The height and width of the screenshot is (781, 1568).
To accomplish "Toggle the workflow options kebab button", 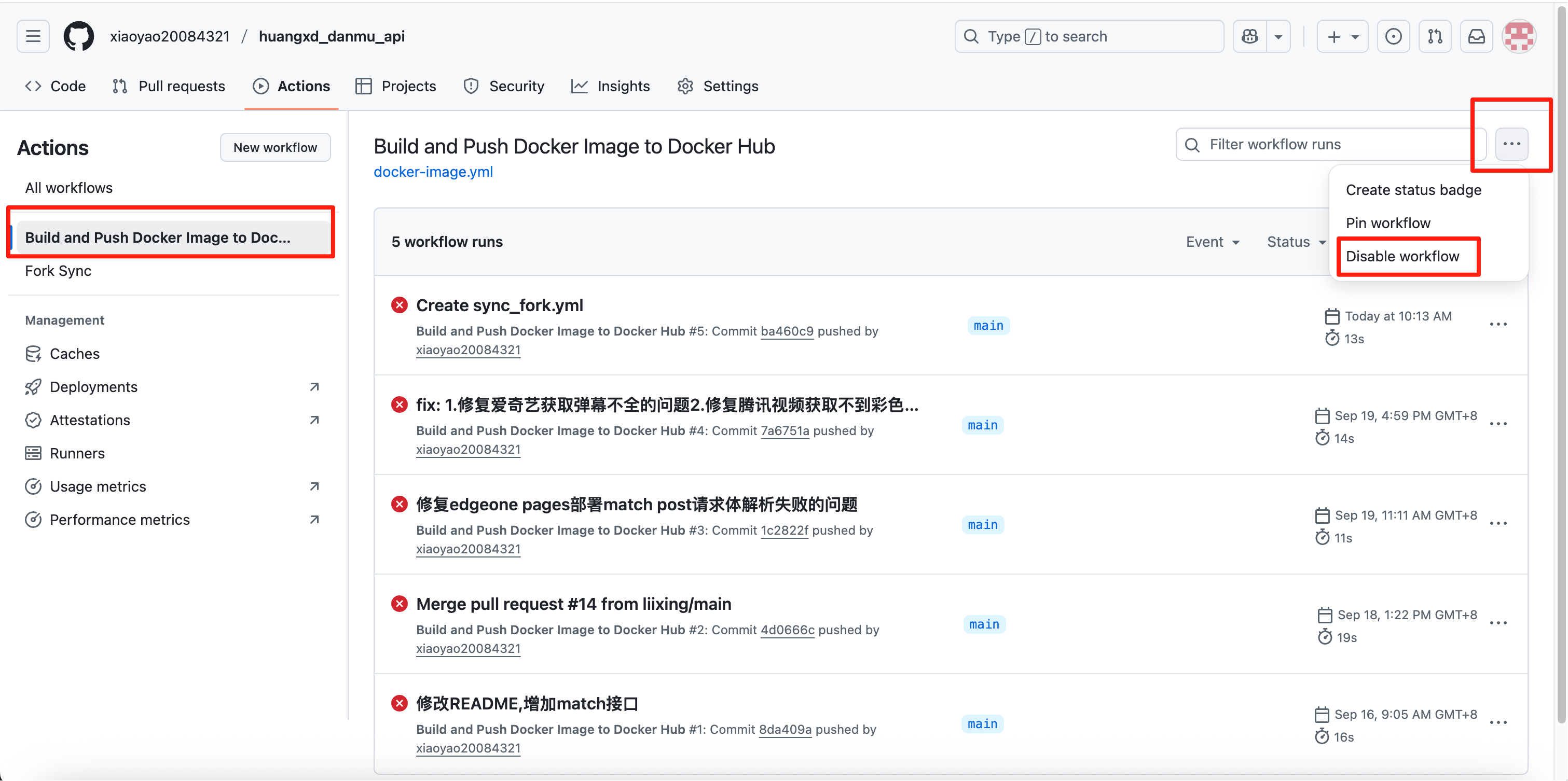I will click(1512, 144).
